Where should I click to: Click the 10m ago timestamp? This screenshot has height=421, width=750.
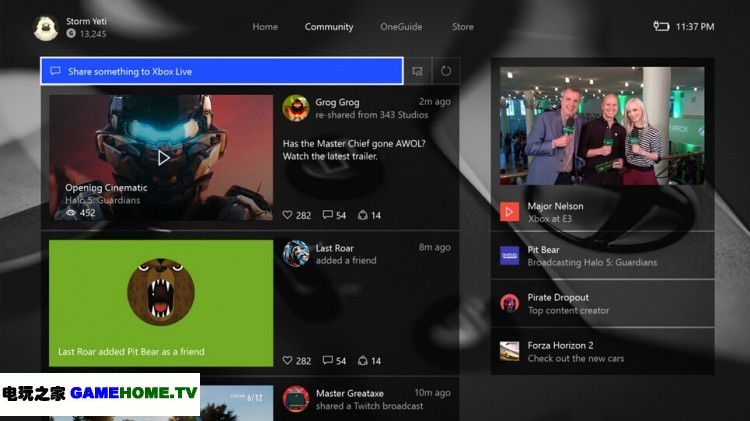[432, 392]
